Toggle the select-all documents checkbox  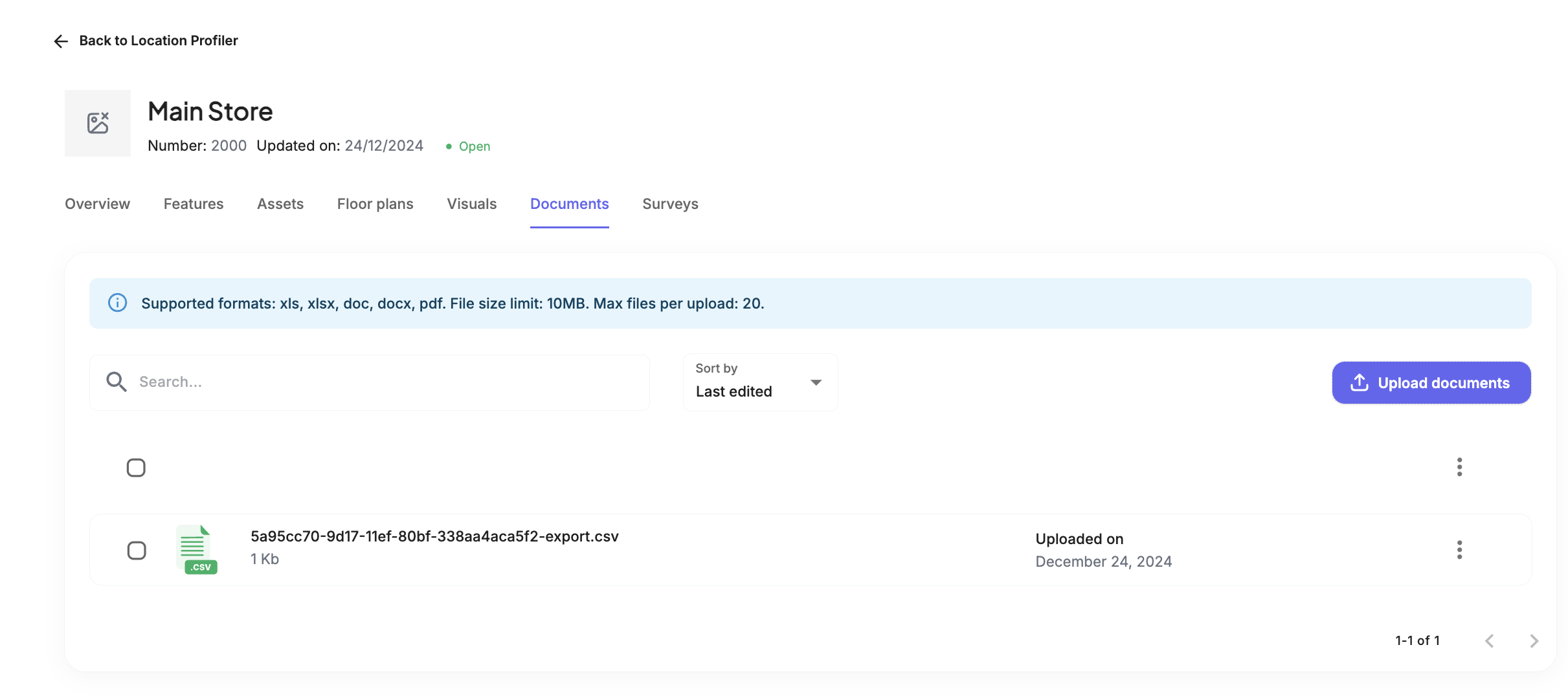pos(136,468)
